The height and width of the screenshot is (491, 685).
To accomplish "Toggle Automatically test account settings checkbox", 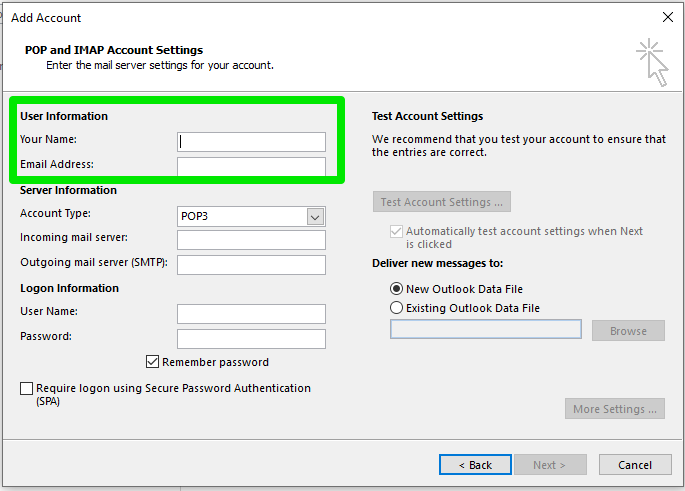I will 396,231.
